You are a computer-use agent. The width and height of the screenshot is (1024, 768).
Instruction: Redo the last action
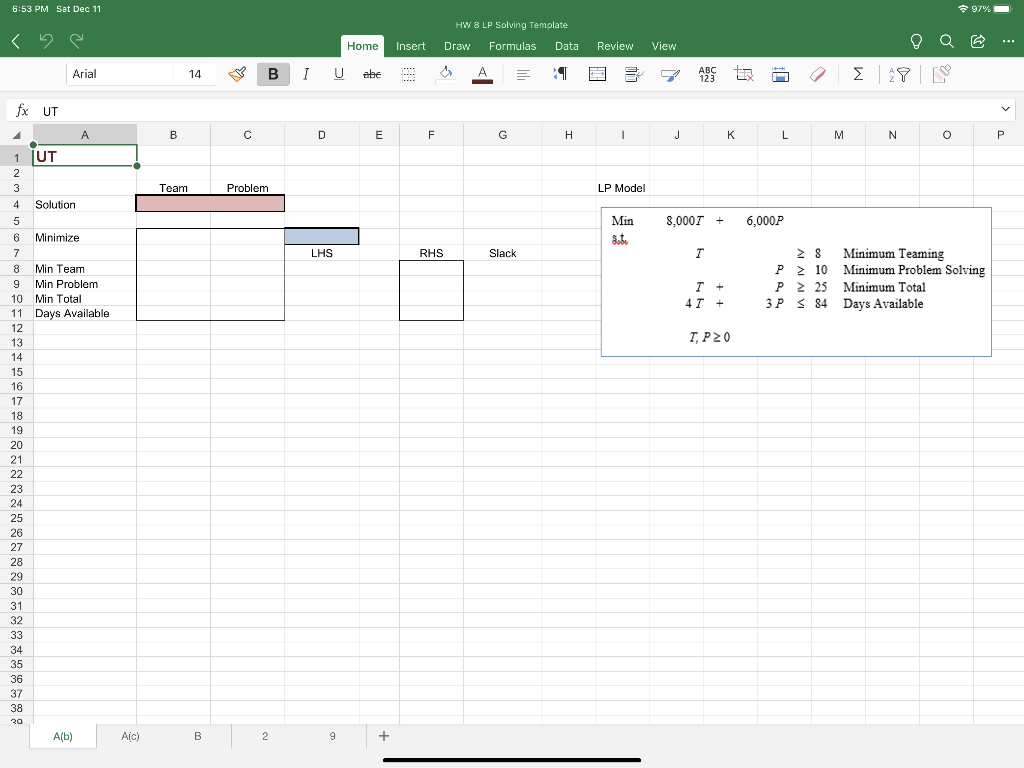click(76, 41)
